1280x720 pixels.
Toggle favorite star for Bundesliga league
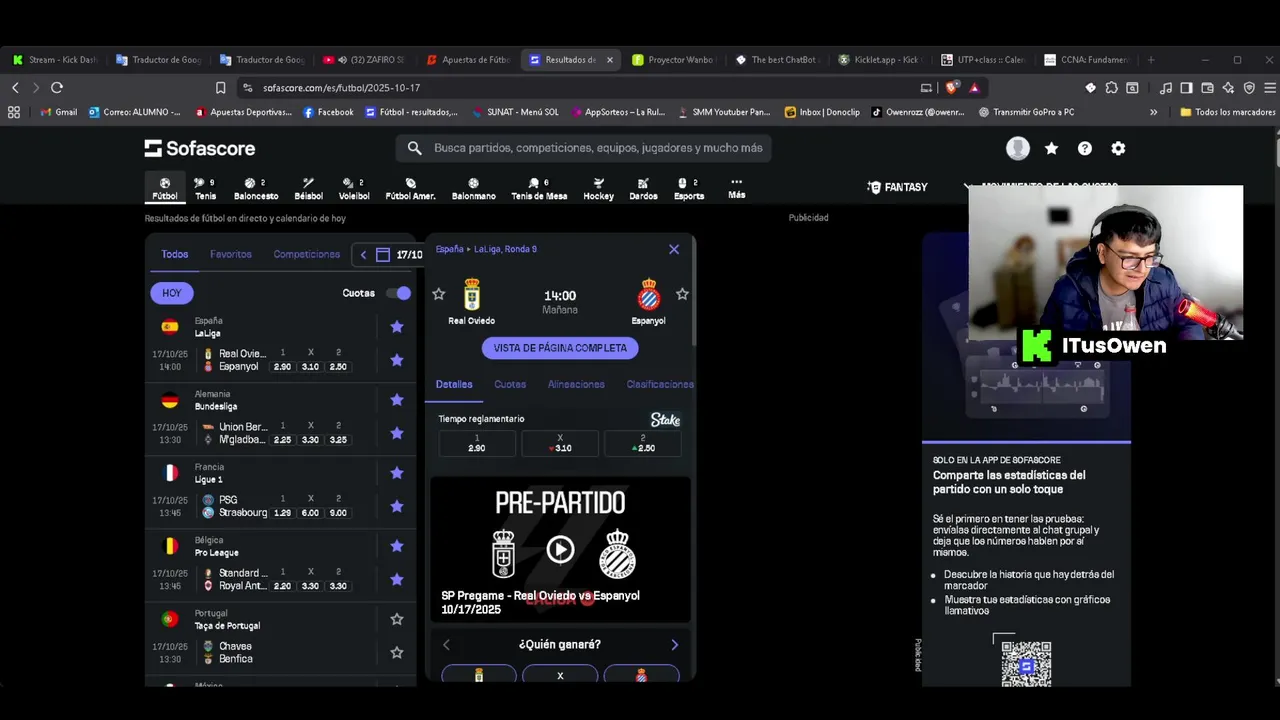[x=397, y=400]
